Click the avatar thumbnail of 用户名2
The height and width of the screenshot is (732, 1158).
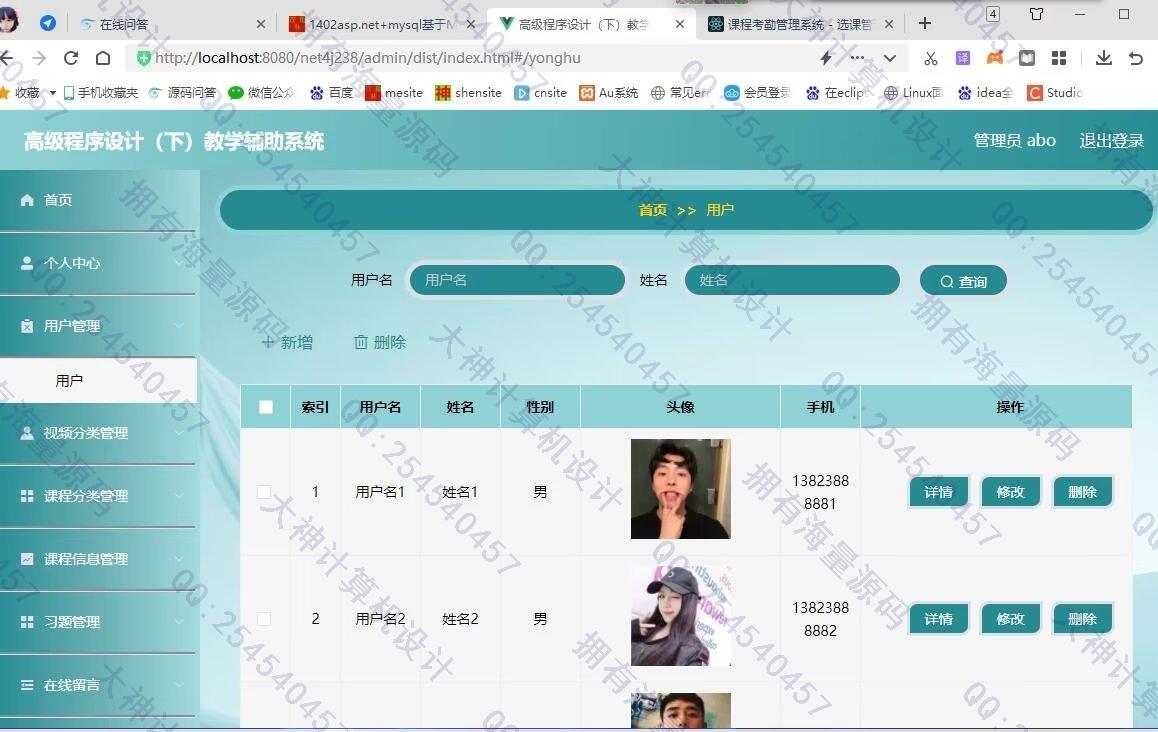[x=680, y=616]
